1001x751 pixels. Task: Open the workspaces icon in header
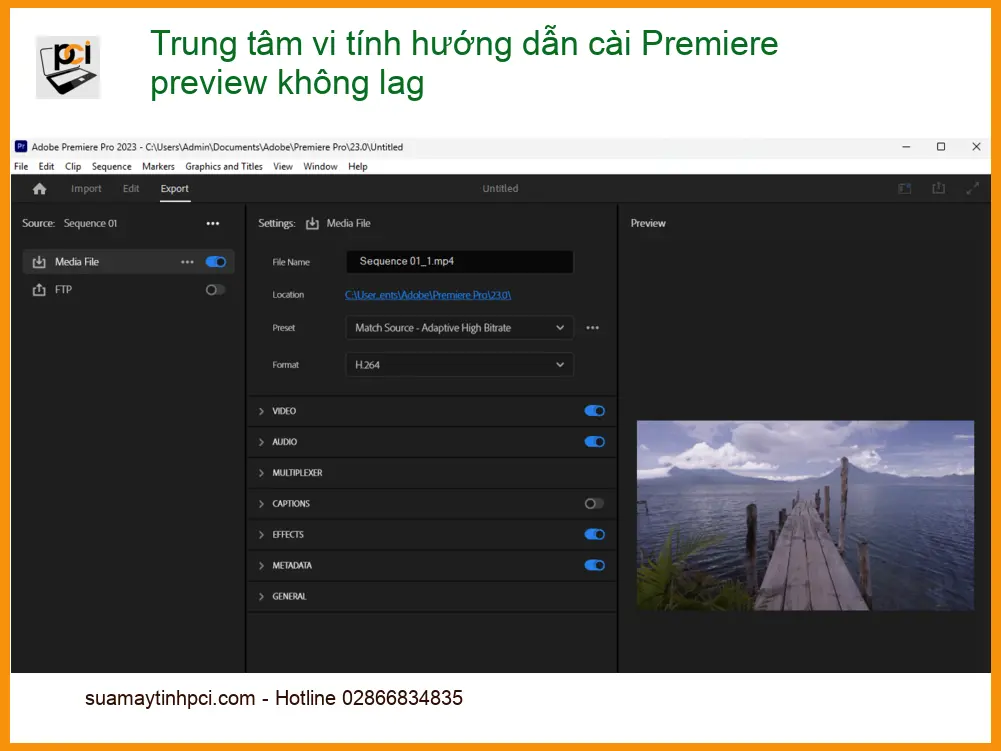[x=905, y=188]
